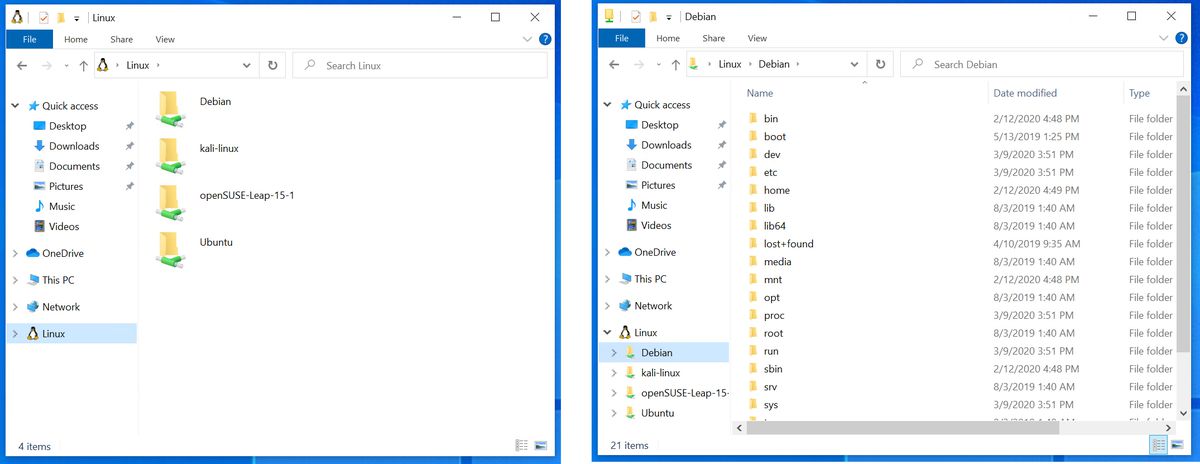Viewport: 1200px width, 464px height.
Task: Open the address bar dropdown in the Linux window
Action: tap(247, 65)
